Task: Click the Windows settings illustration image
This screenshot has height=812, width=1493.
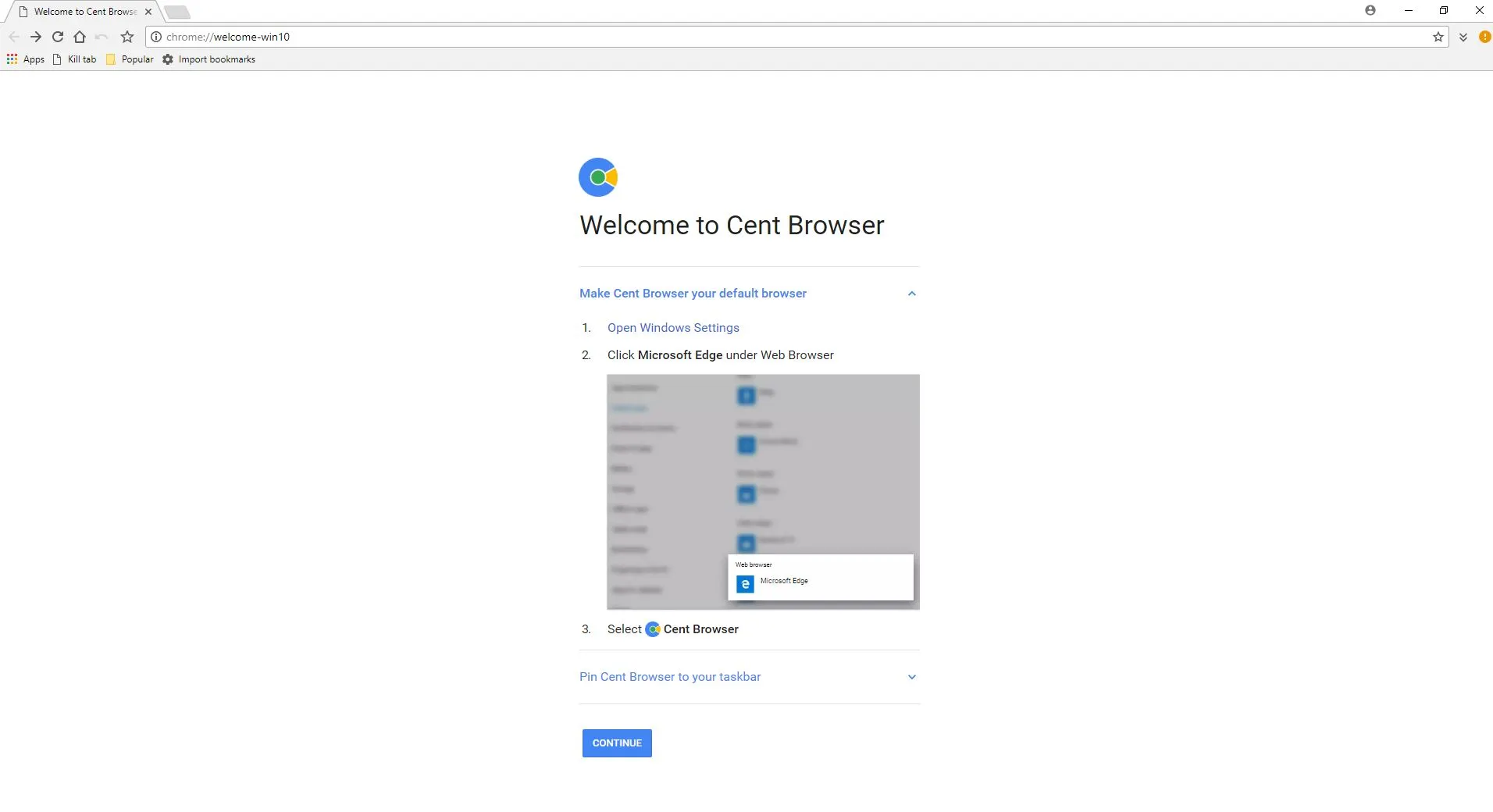Action: click(x=763, y=492)
